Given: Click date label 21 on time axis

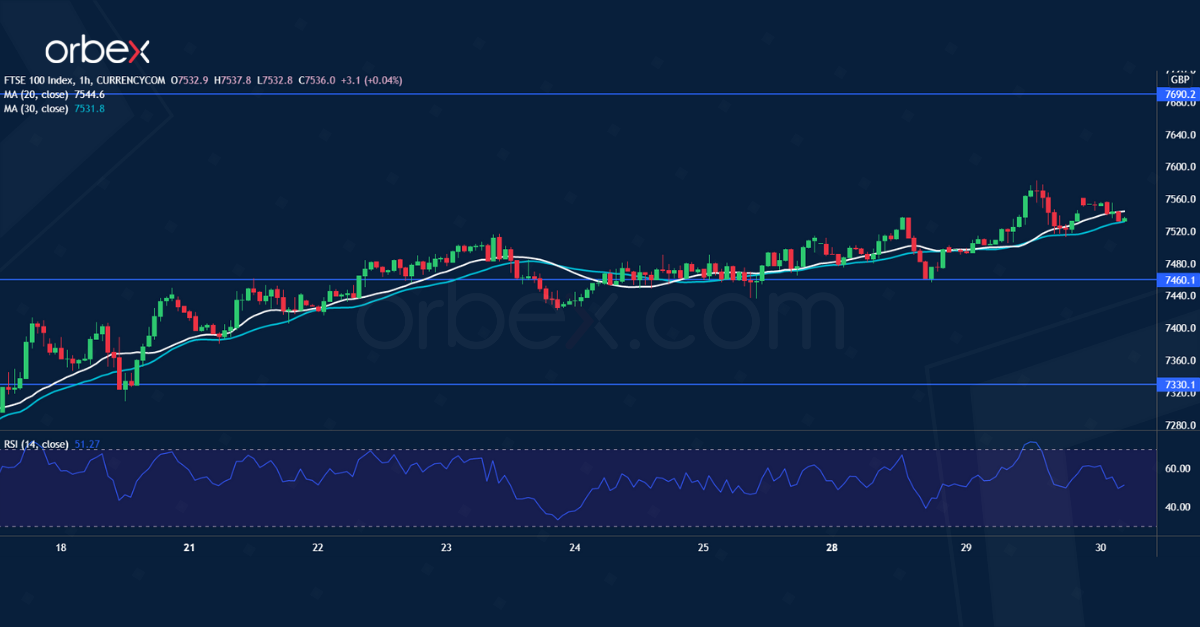Looking at the screenshot, I should pyautogui.click(x=189, y=548).
